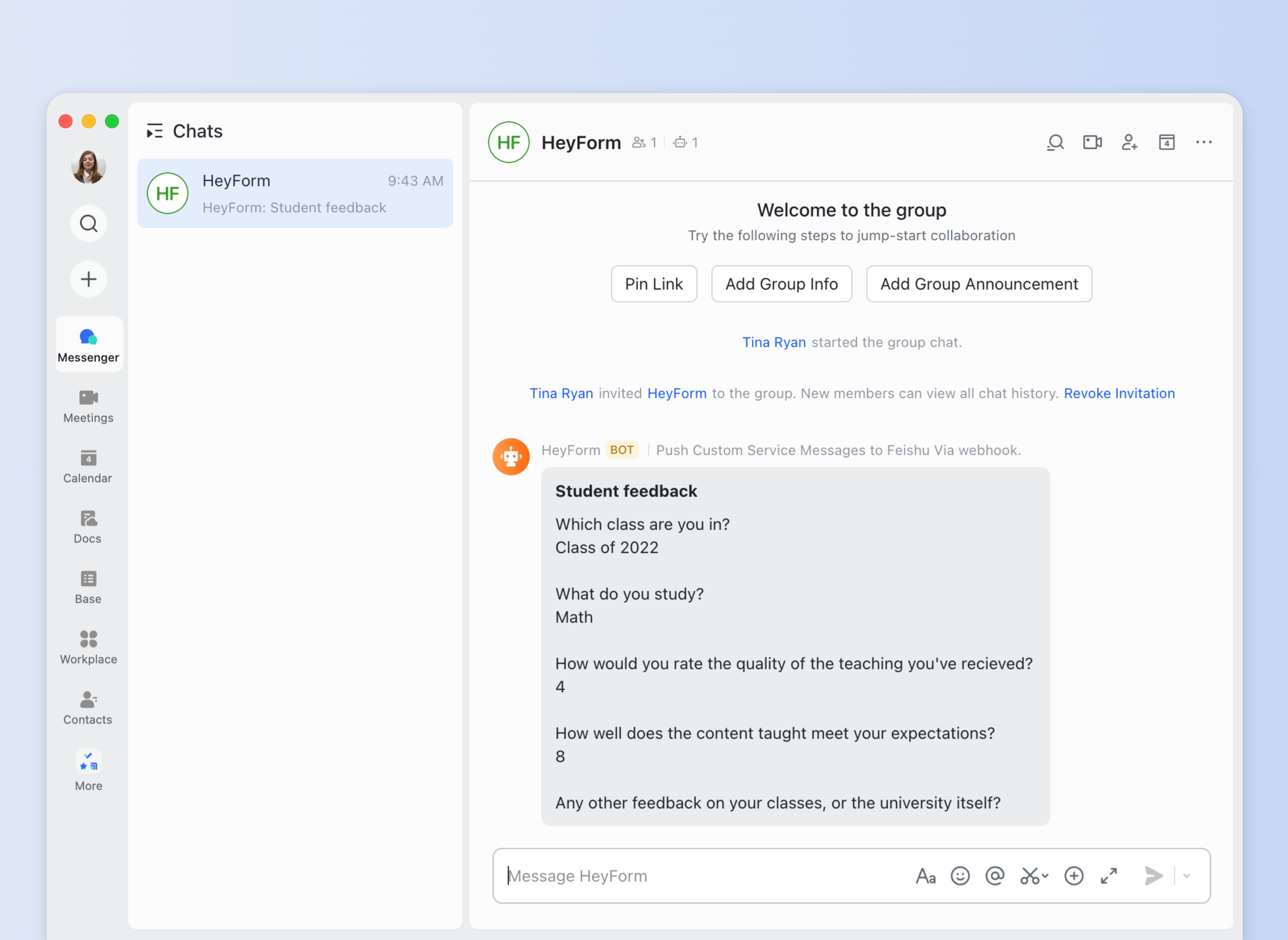Click the plus circle attachment icon
This screenshot has height=940, width=1288.
click(x=1073, y=876)
